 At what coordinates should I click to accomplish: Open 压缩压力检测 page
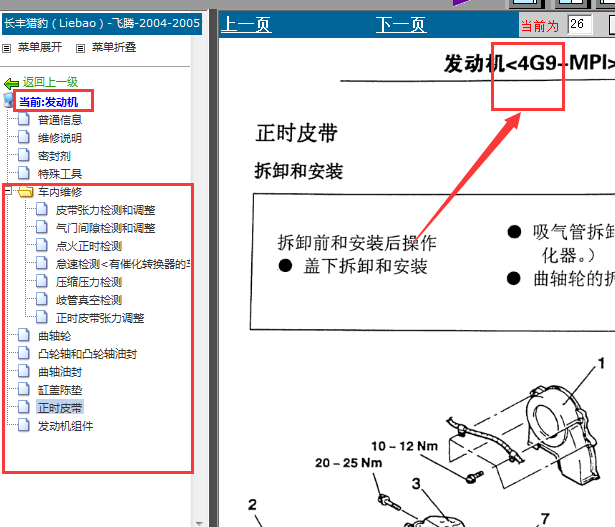click(x=89, y=282)
